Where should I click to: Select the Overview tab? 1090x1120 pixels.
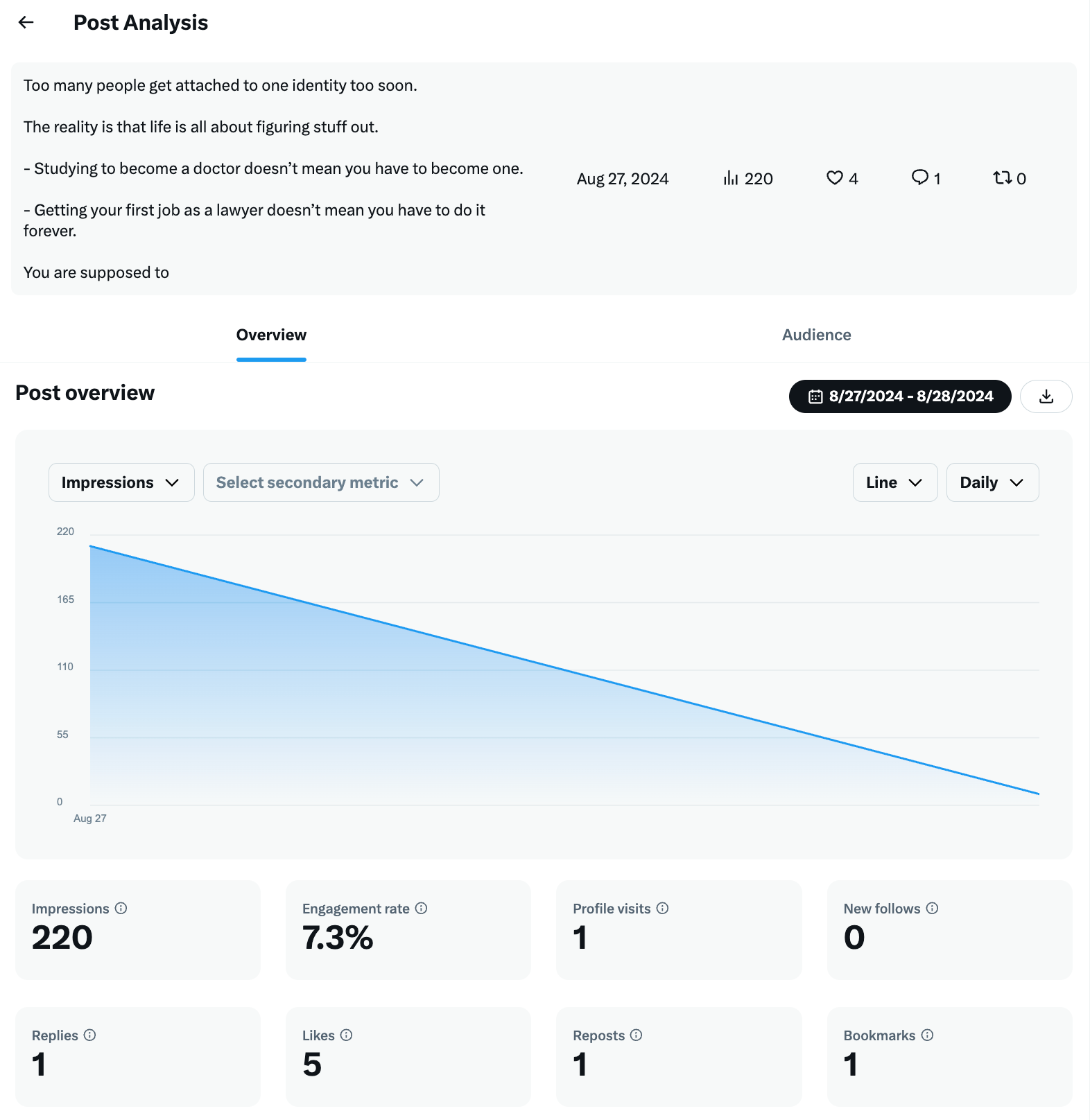[x=270, y=335]
